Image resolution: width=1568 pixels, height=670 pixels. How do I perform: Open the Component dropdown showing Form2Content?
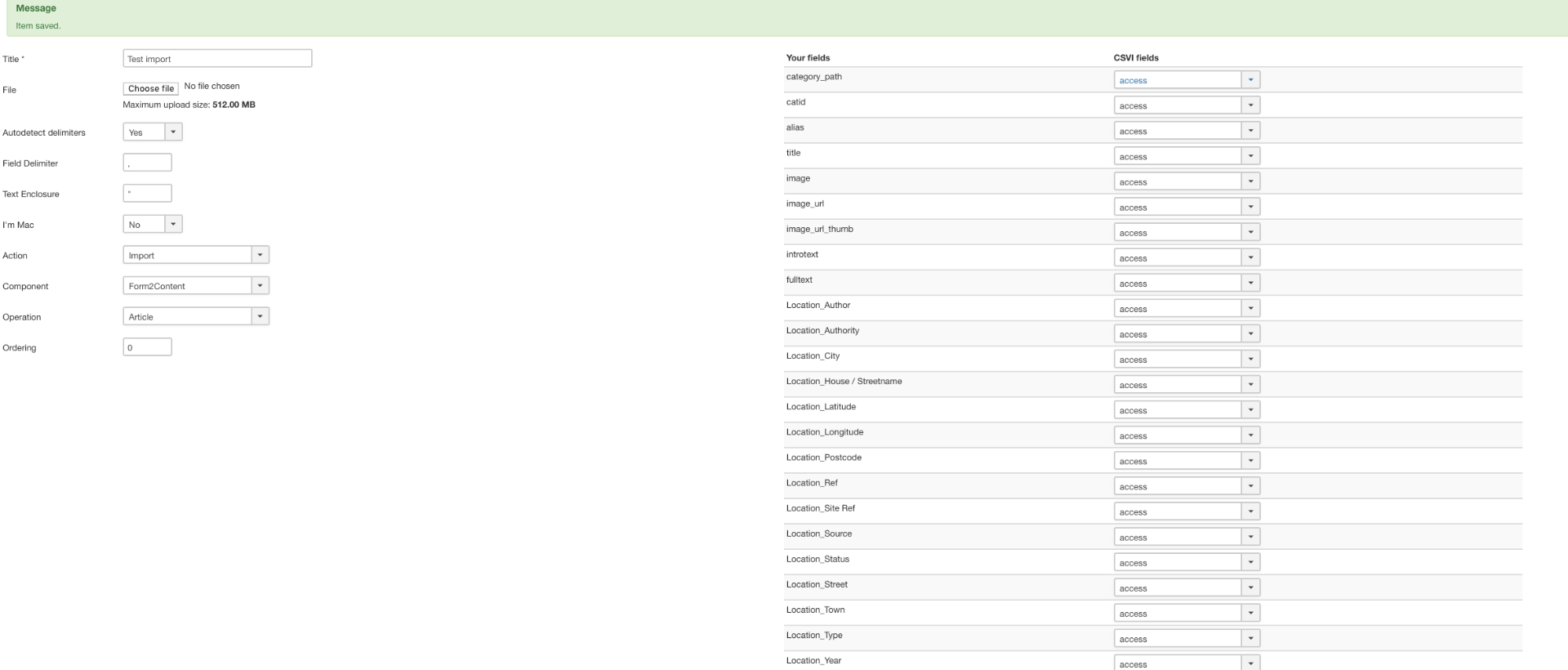pos(196,286)
